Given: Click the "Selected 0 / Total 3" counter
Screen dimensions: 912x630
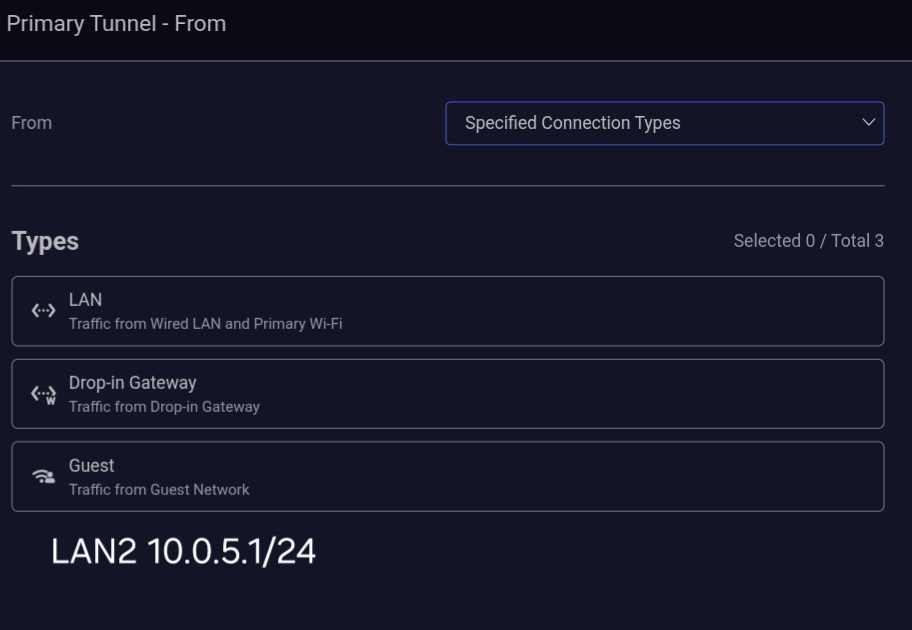Looking at the screenshot, I should (x=808, y=241).
